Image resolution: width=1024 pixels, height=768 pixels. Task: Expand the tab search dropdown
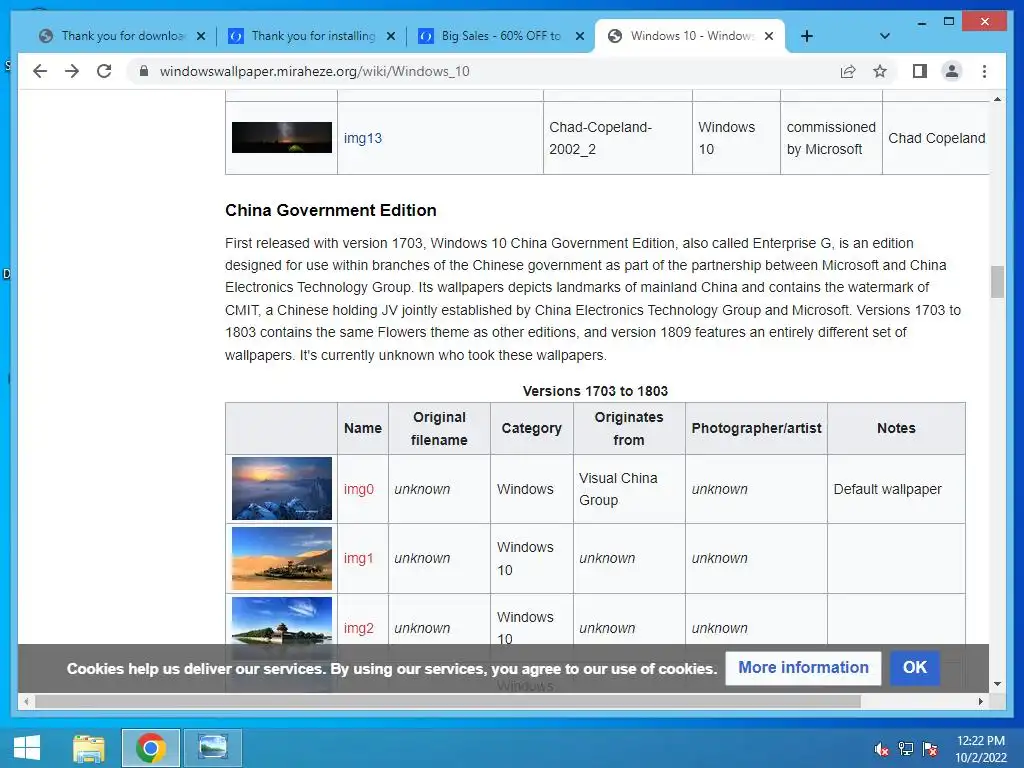point(884,36)
